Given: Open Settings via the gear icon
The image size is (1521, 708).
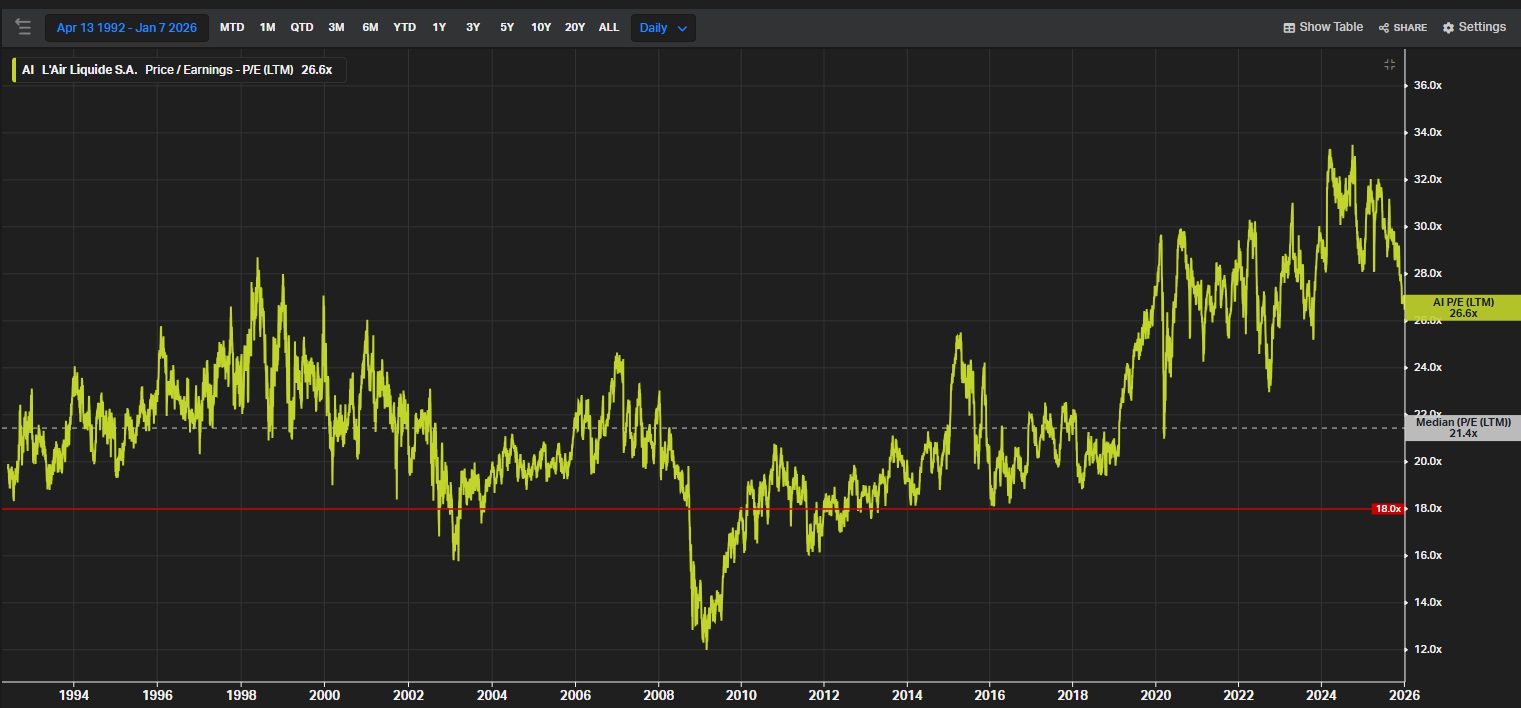Looking at the screenshot, I should coord(1448,28).
